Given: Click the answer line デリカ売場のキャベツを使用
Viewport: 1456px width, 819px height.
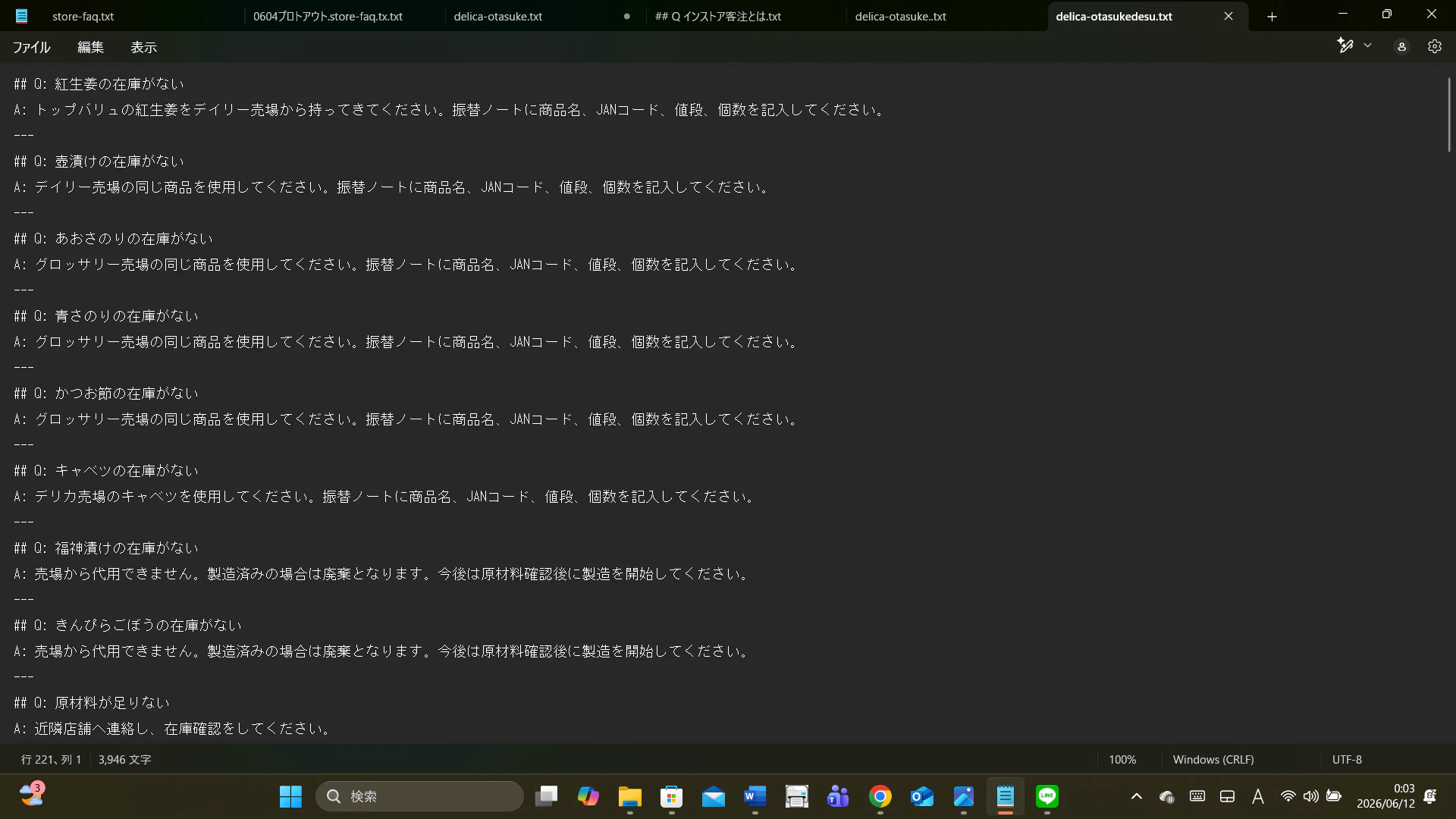Looking at the screenshot, I should tap(384, 497).
